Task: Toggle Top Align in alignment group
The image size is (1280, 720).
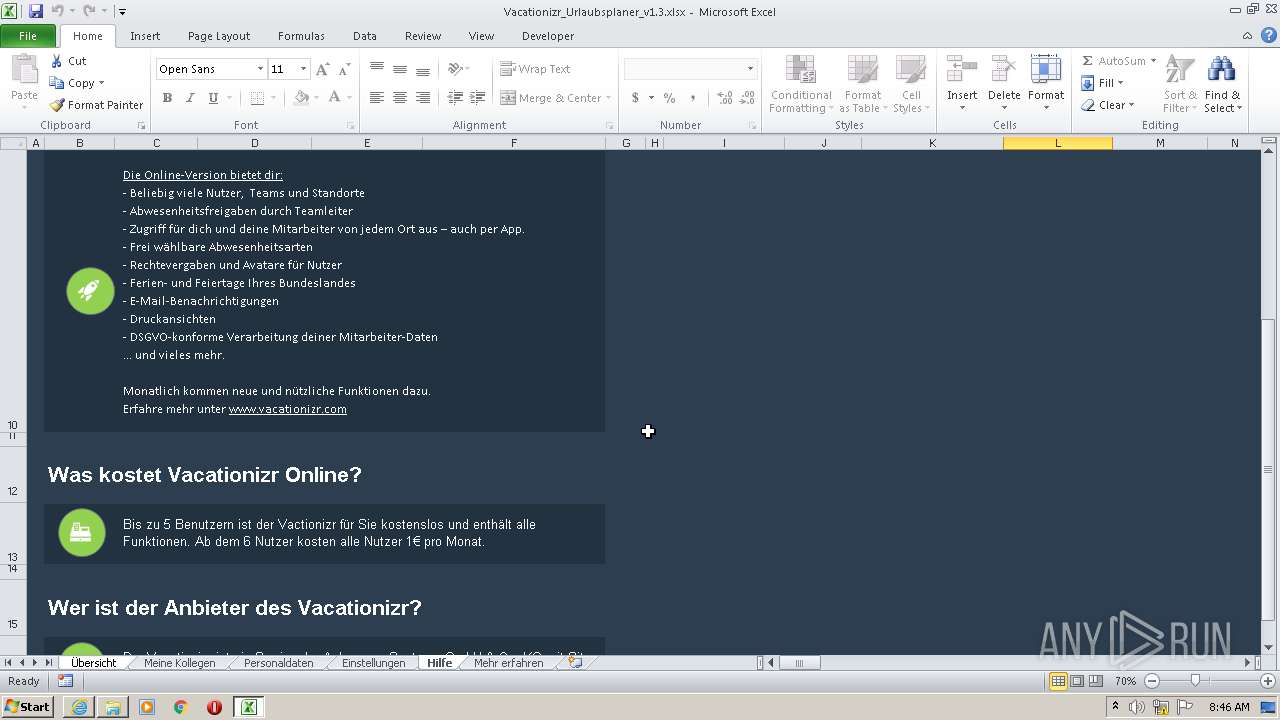Action: 376,69
